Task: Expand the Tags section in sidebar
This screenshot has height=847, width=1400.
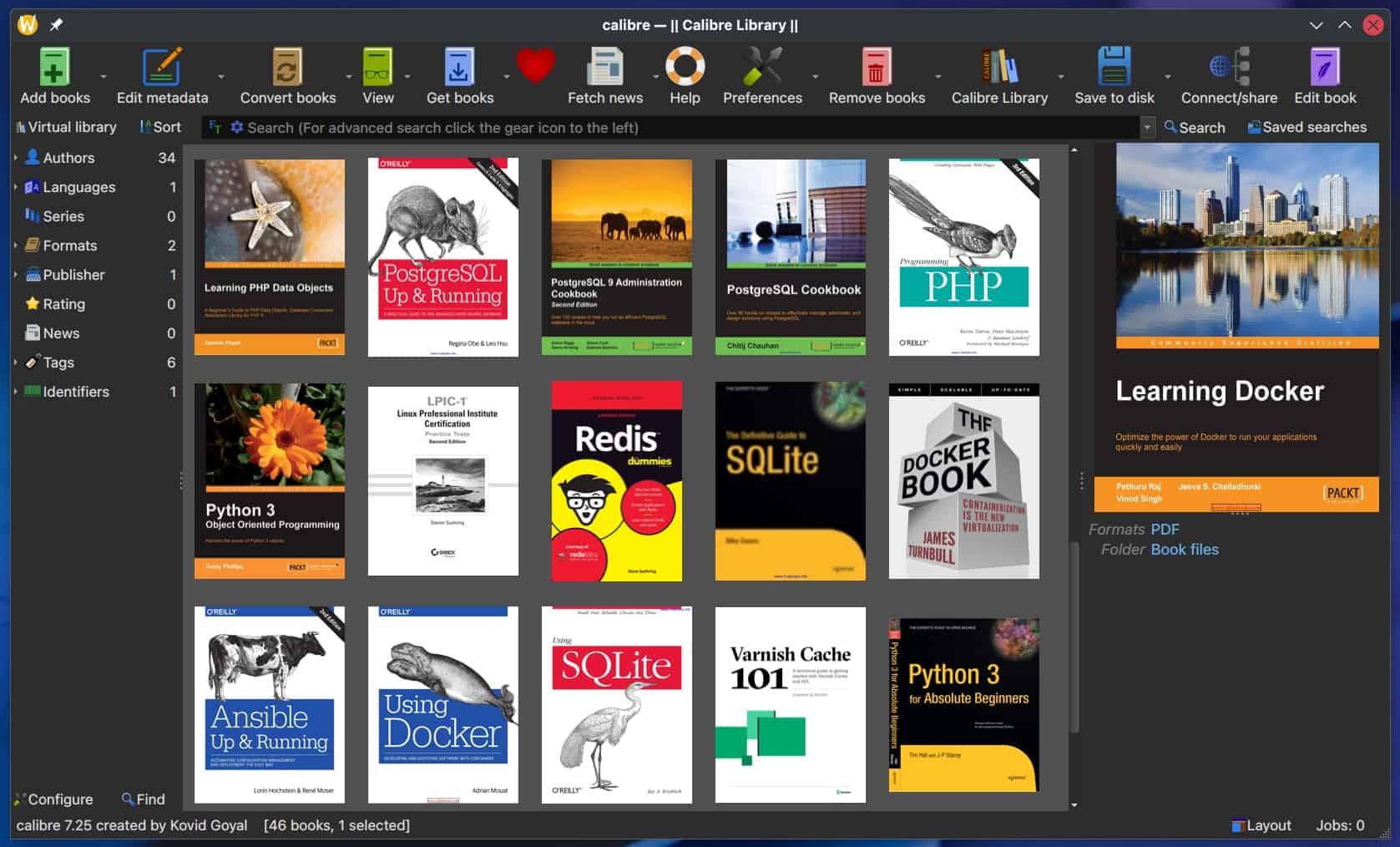Action: pos(14,362)
